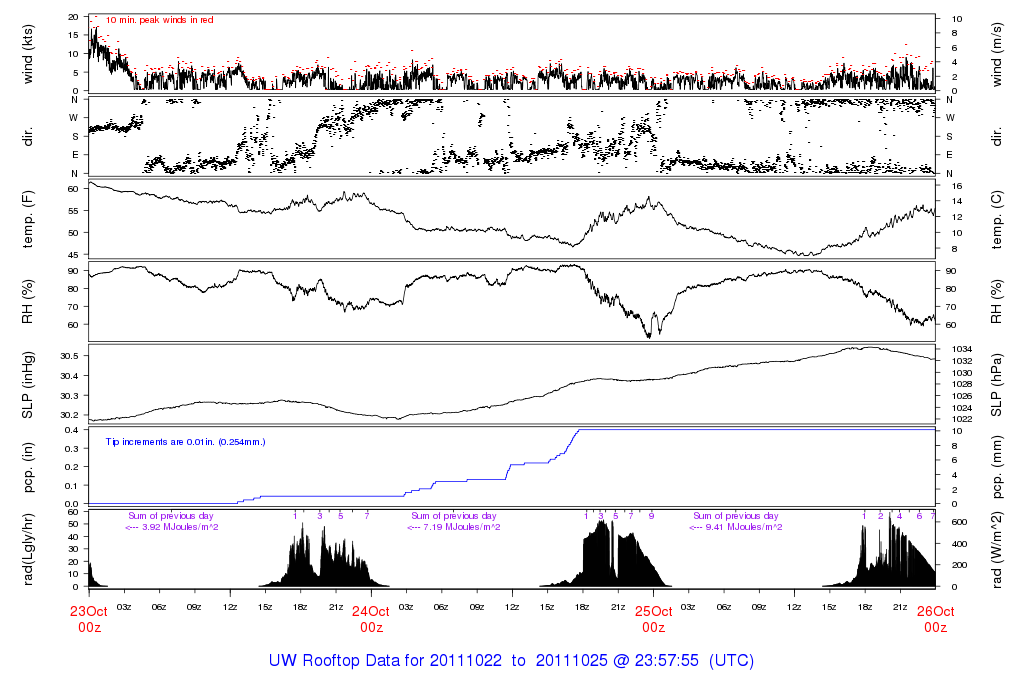The width and height of the screenshot is (1024, 700).
Task: Select the '24Oct 00z' date label
Action: (371, 619)
